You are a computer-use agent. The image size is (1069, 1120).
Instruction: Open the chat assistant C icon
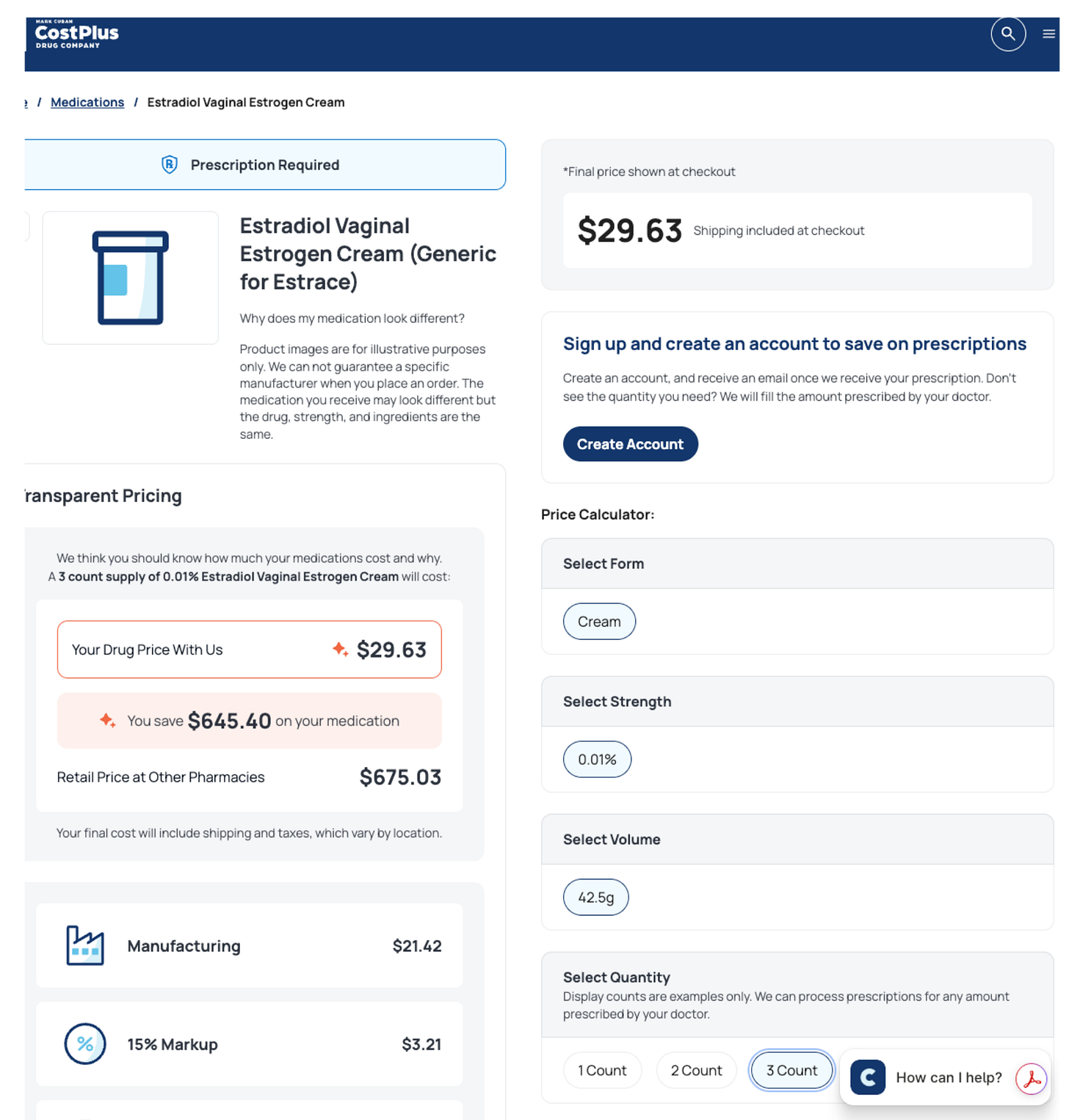point(868,1077)
